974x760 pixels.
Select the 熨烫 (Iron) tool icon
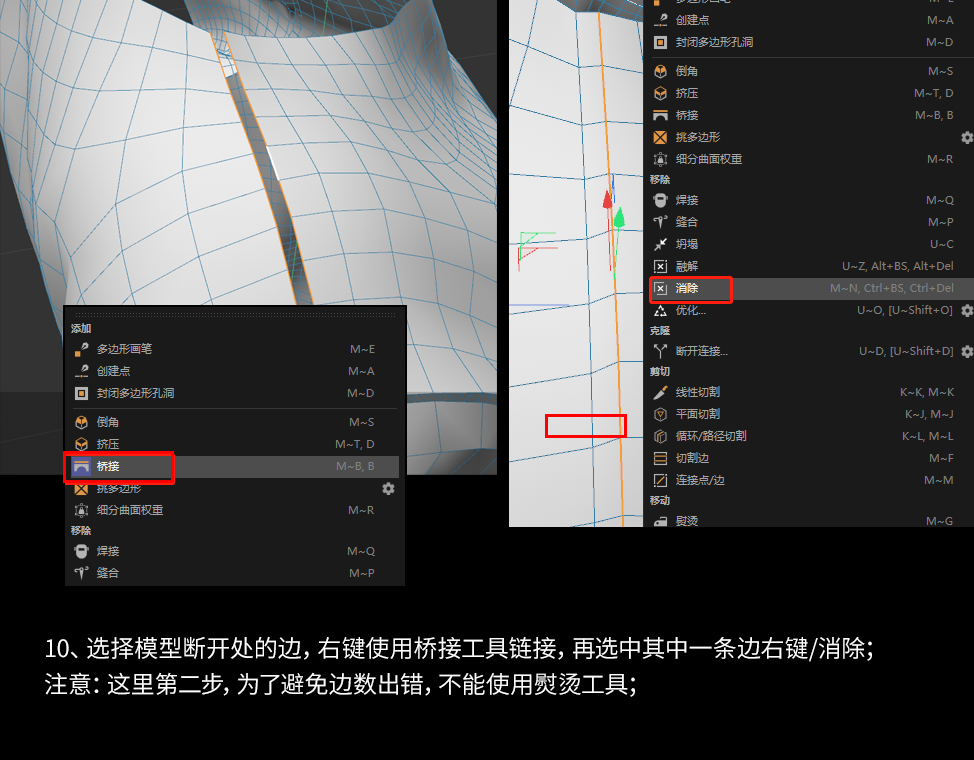pyautogui.click(x=661, y=520)
